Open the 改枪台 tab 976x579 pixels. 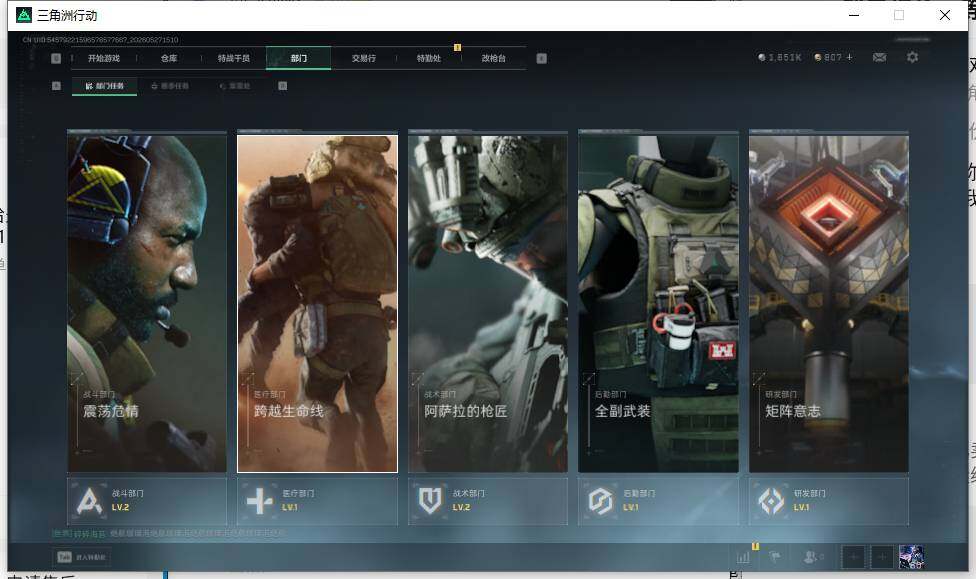494,58
